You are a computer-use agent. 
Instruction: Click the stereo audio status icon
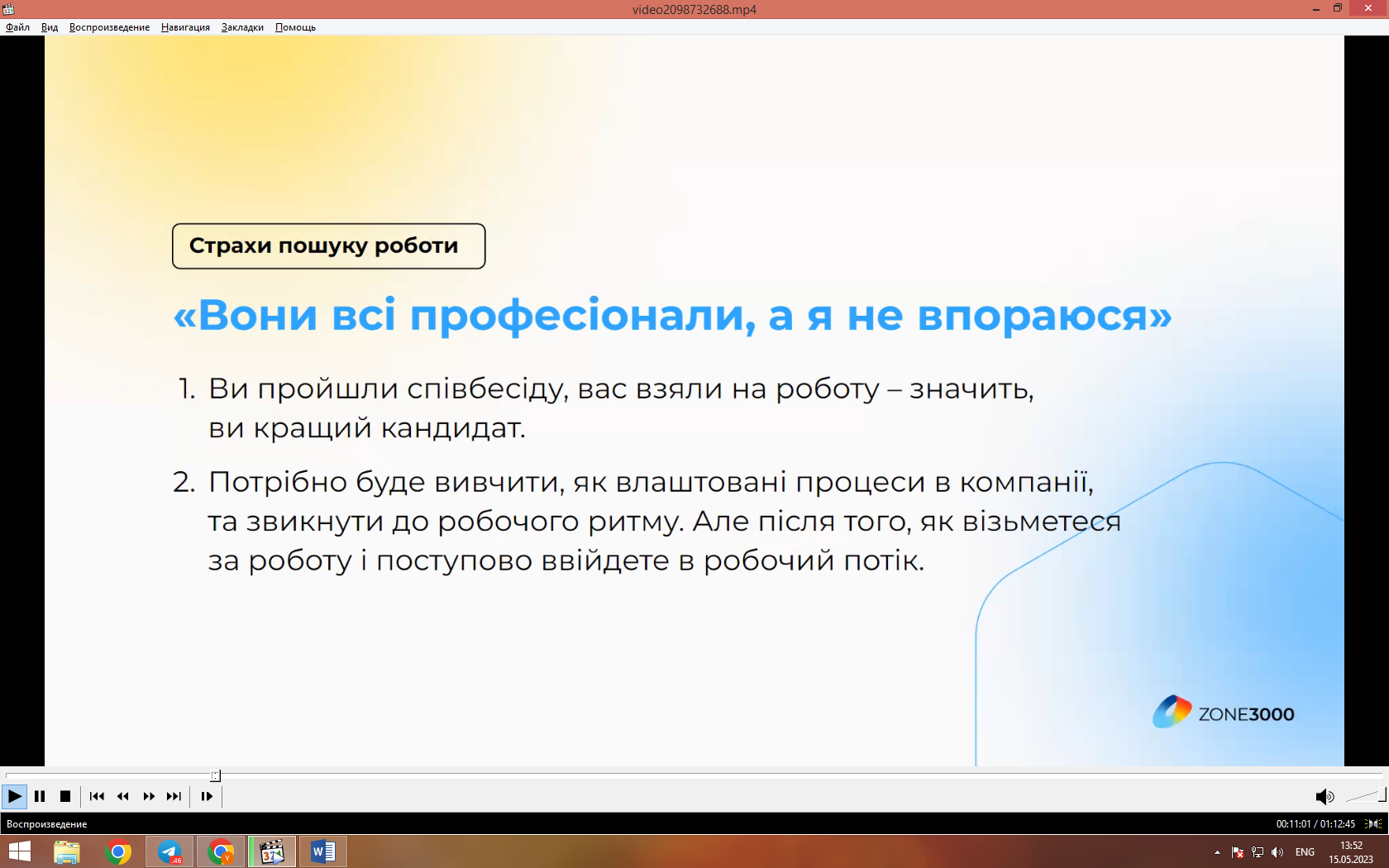click(x=1373, y=823)
